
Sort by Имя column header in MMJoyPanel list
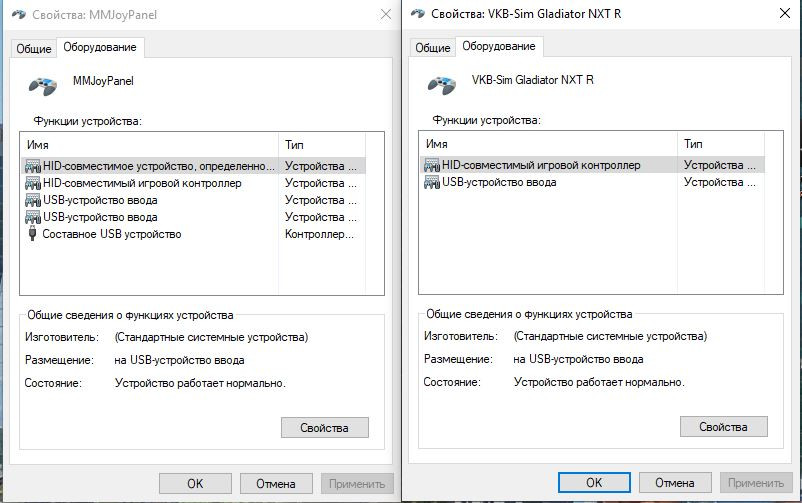[149, 145]
